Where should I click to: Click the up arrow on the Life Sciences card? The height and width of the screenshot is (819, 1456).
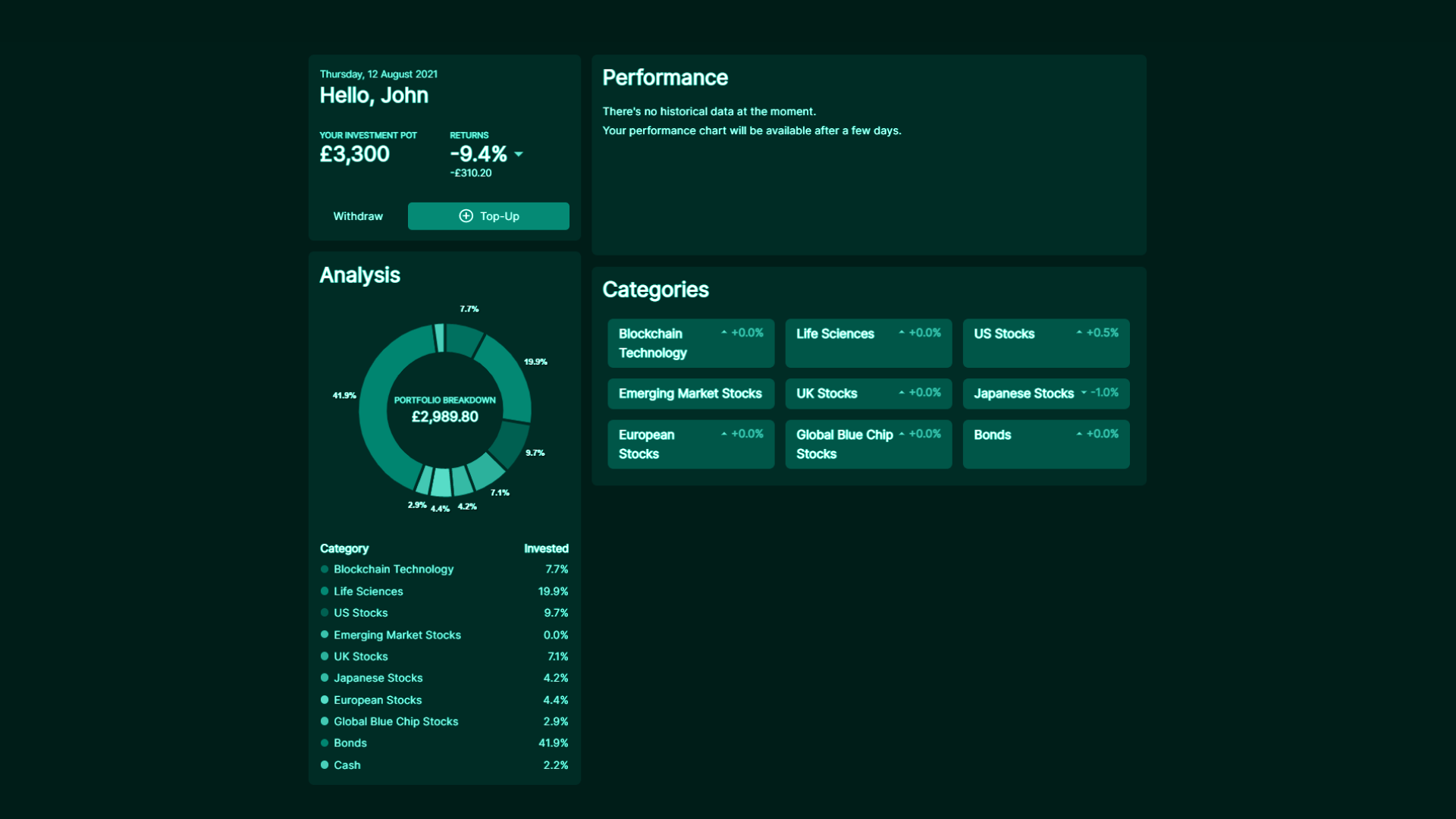[902, 331]
